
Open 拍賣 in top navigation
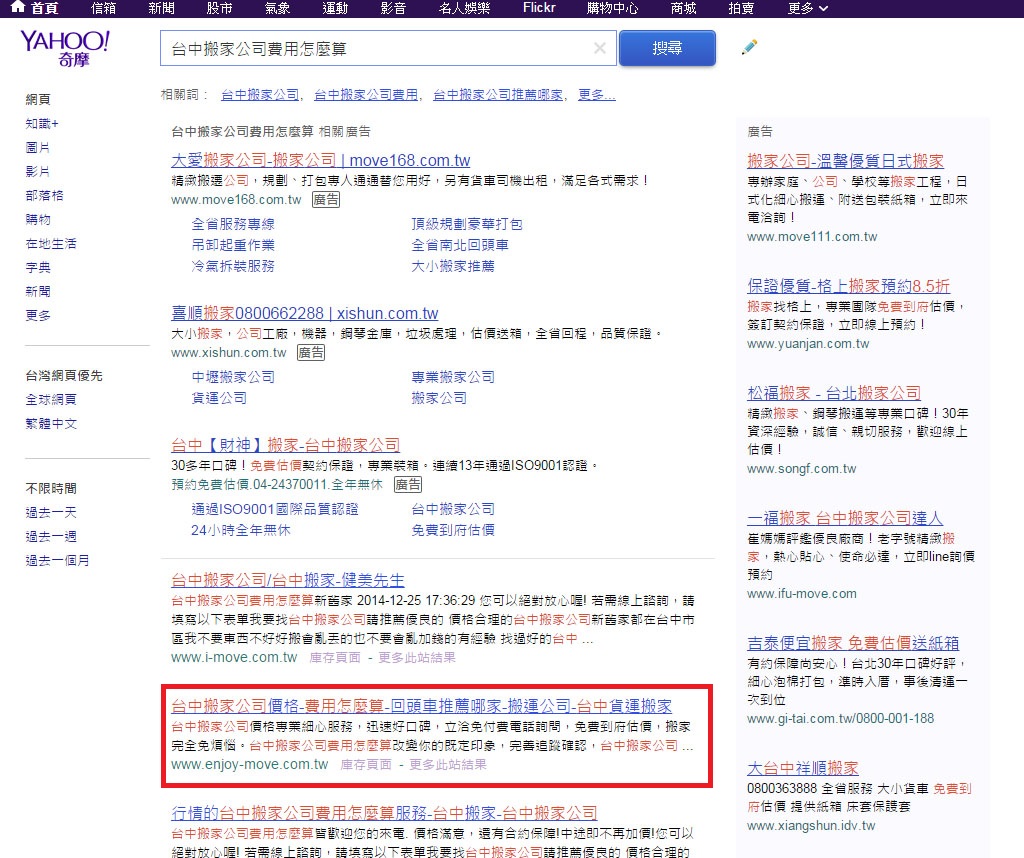741,8
